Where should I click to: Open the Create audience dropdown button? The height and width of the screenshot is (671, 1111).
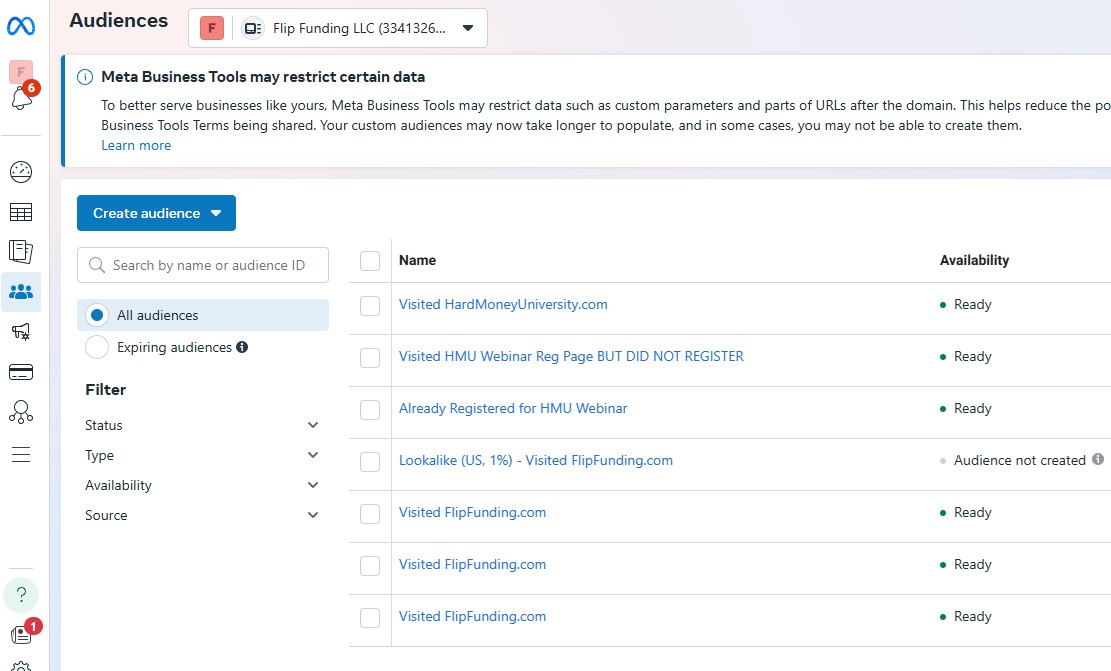coord(157,213)
